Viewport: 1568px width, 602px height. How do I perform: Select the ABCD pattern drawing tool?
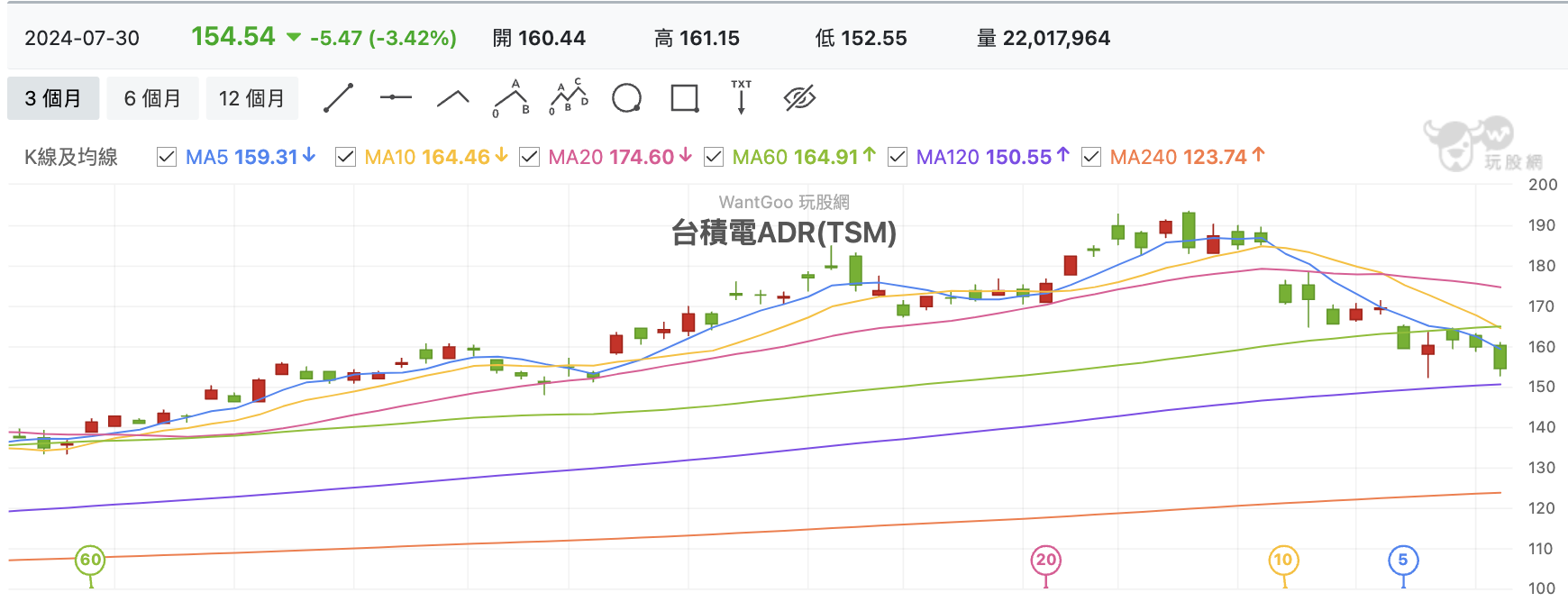(x=569, y=97)
